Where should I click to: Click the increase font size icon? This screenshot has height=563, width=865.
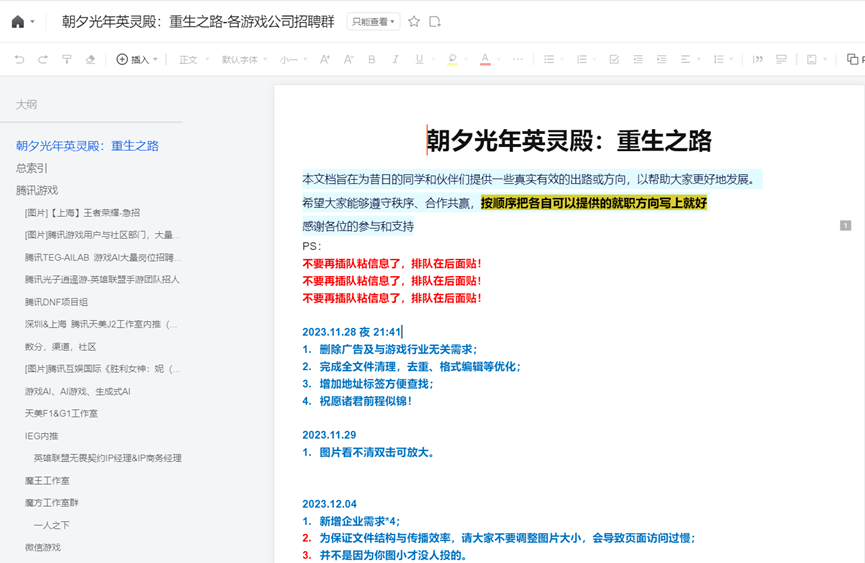324,60
